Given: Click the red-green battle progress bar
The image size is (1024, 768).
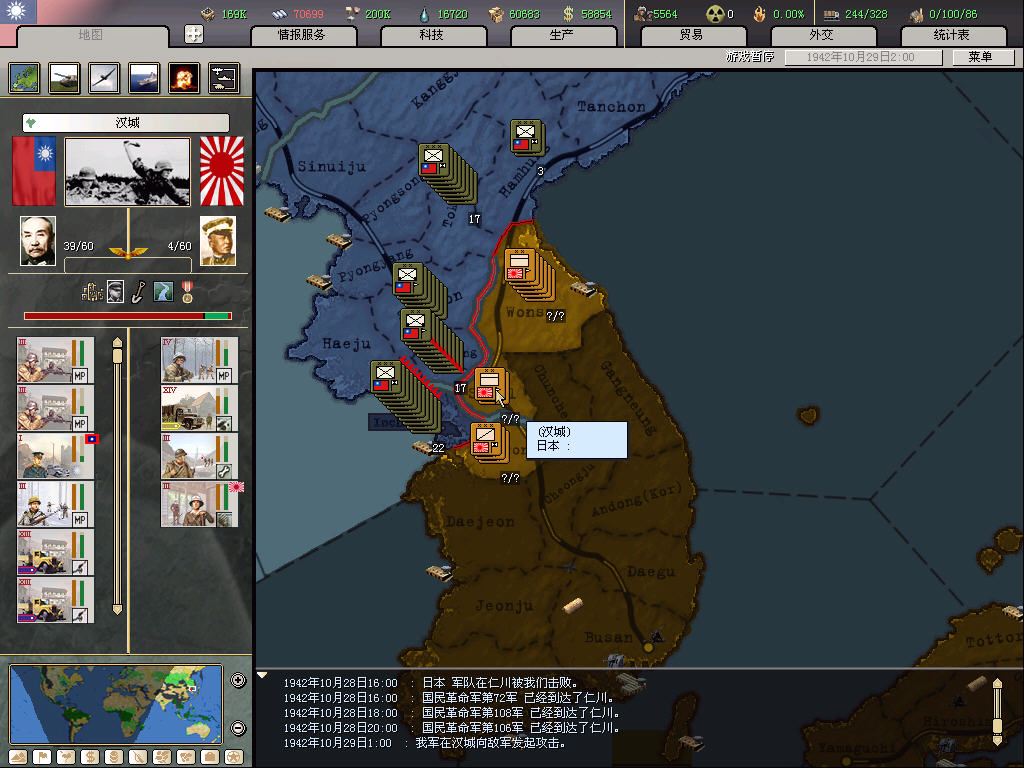Looking at the screenshot, I should click(x=128, y=316).
